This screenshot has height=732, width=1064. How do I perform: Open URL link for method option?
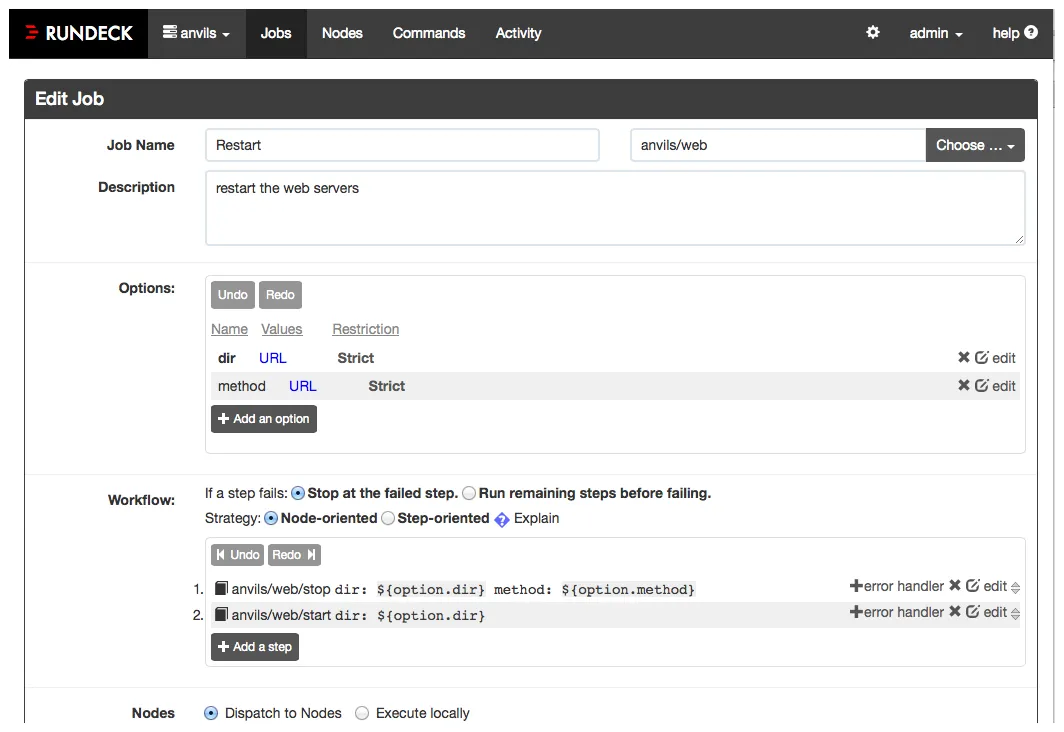coord(303,386)
